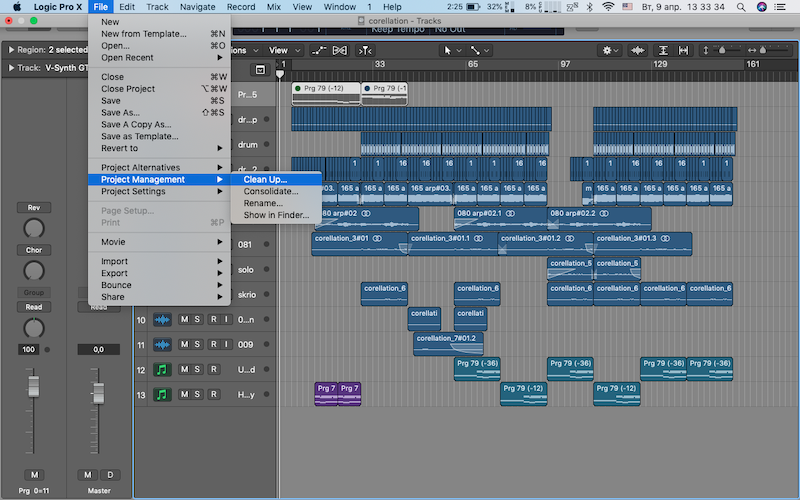Screen dimensions: 800x500
Task: Click the vertical auto zoom icon
Action: point(663,50)
